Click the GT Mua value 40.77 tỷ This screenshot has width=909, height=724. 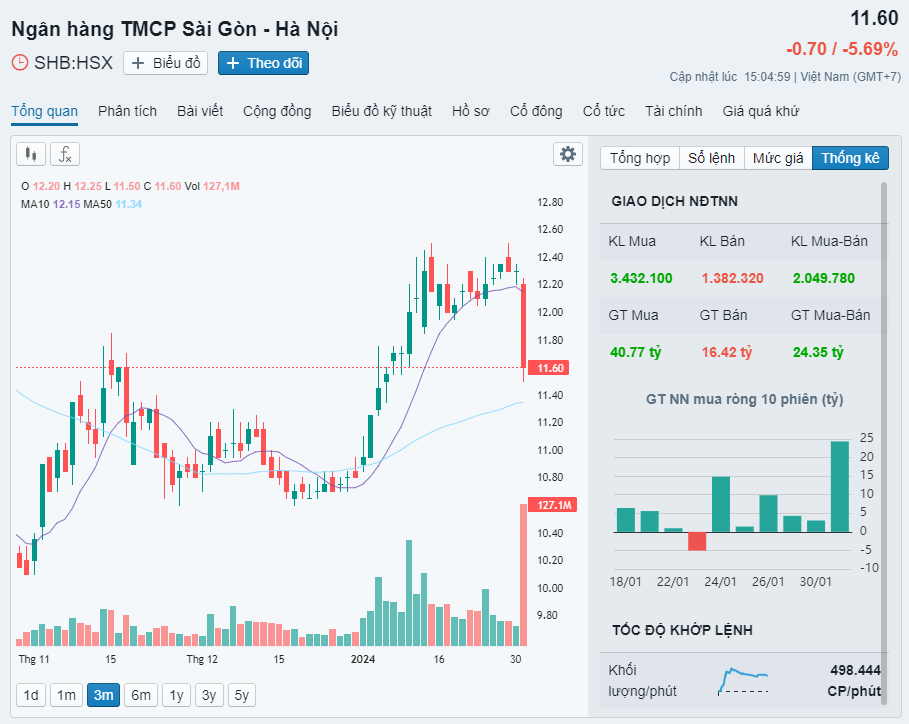[635, 352]
